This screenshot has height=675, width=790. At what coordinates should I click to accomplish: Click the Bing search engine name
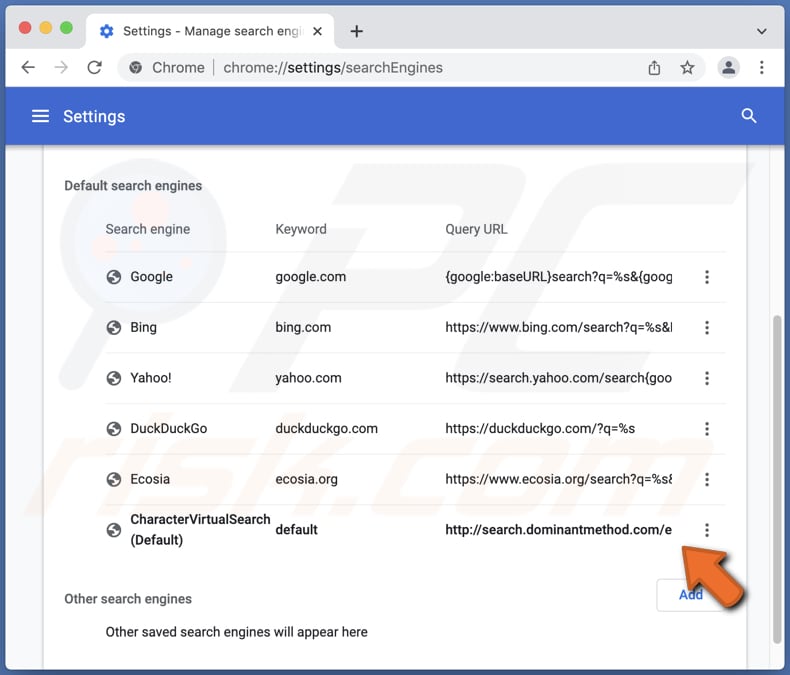click(x=143, y=327)
